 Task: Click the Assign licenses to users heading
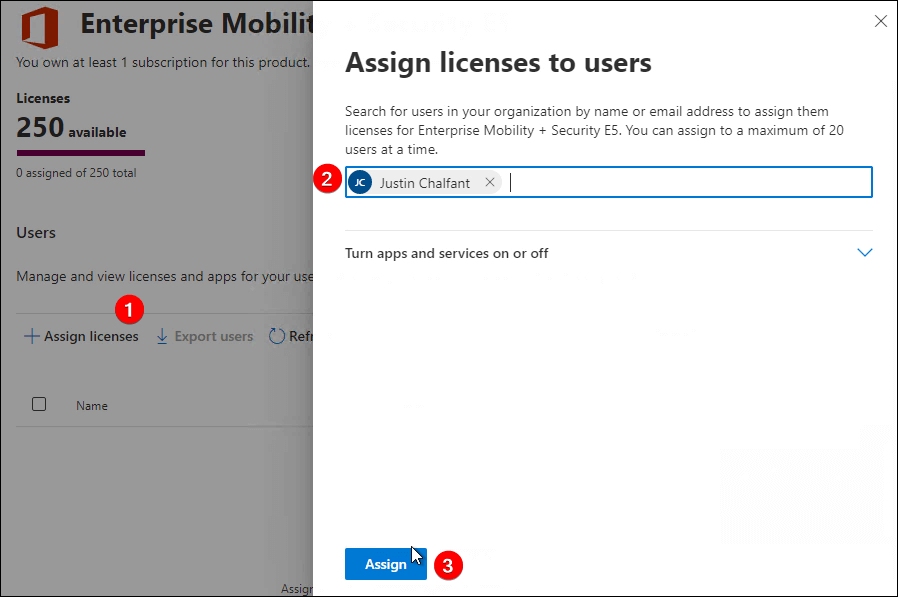pyautogui.click(x=498, y=62)
